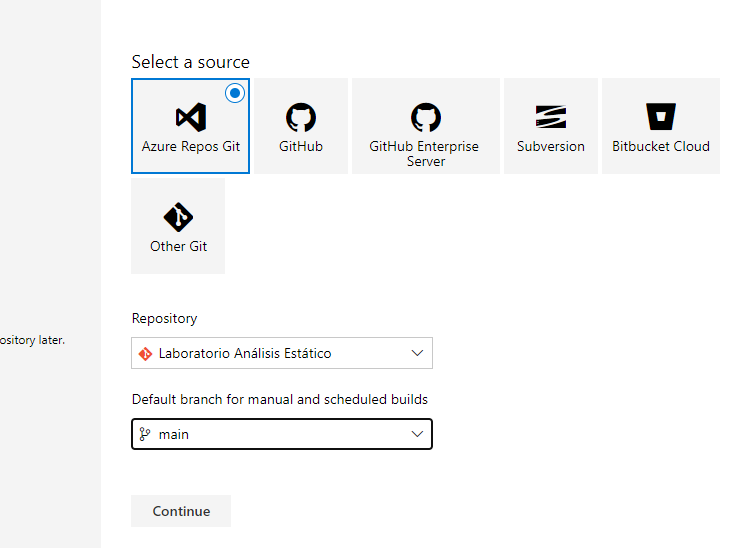Click the branch icon beside main
This screenshot has height=548, width=752.
tap(145, 434)
